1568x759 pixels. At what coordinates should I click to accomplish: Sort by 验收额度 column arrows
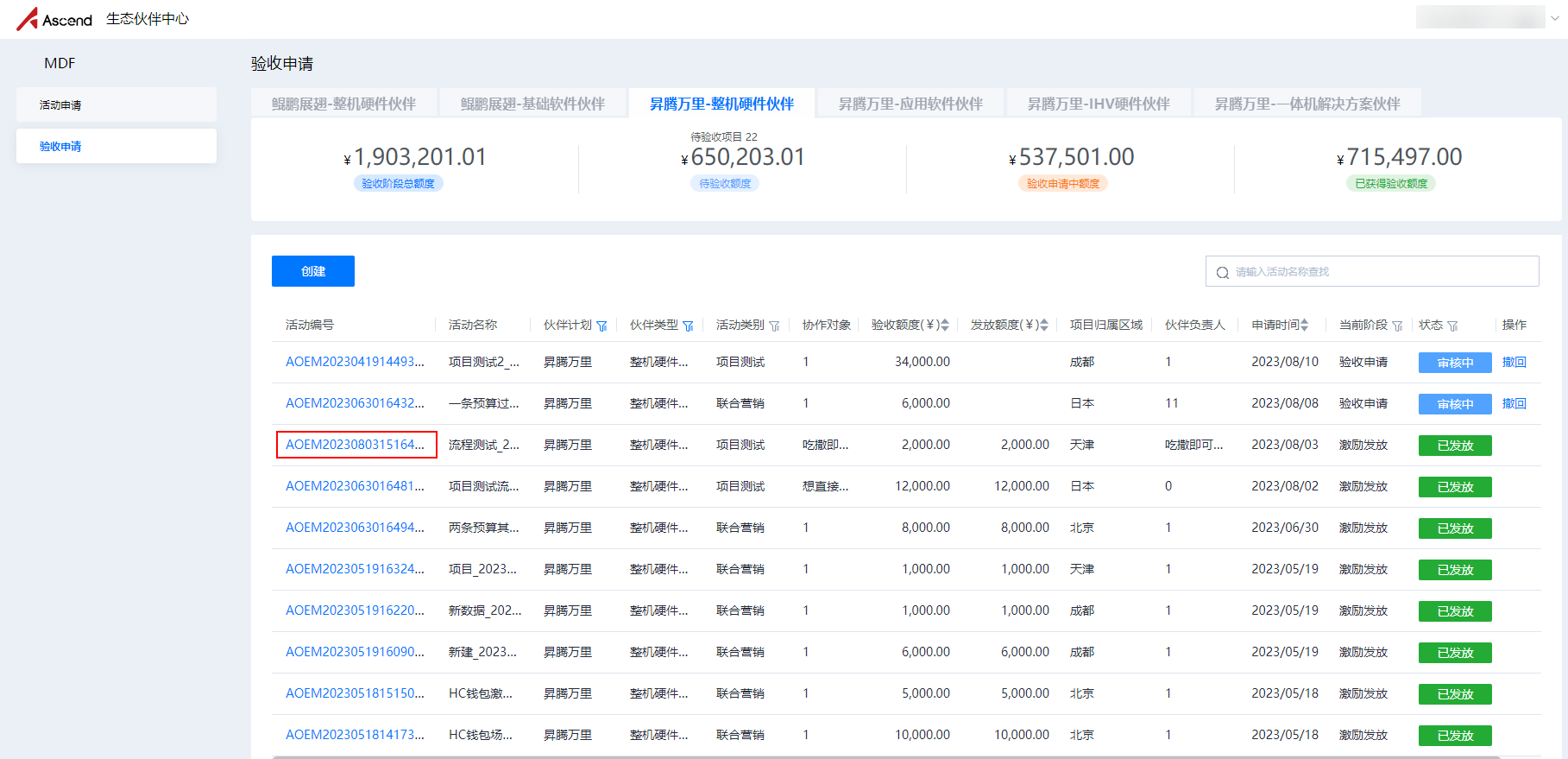click(945, 325)
